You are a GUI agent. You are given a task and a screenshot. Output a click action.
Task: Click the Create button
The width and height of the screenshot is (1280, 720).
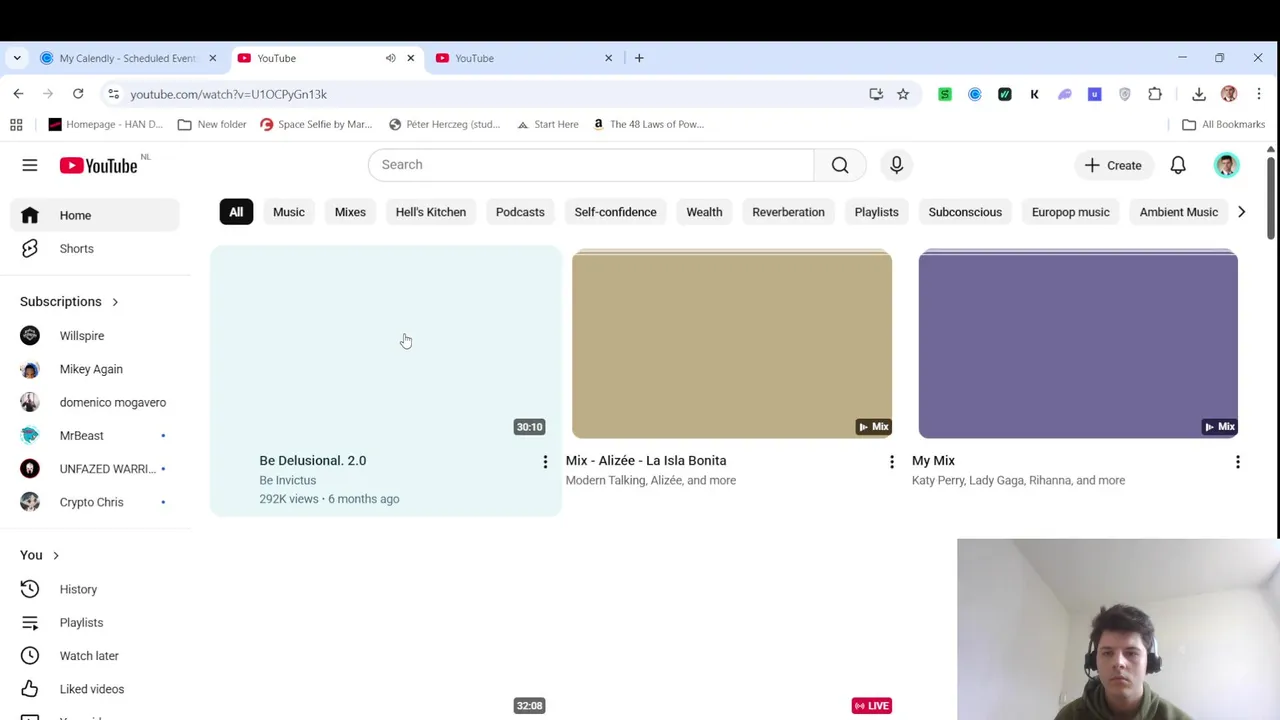point(1113,165)
